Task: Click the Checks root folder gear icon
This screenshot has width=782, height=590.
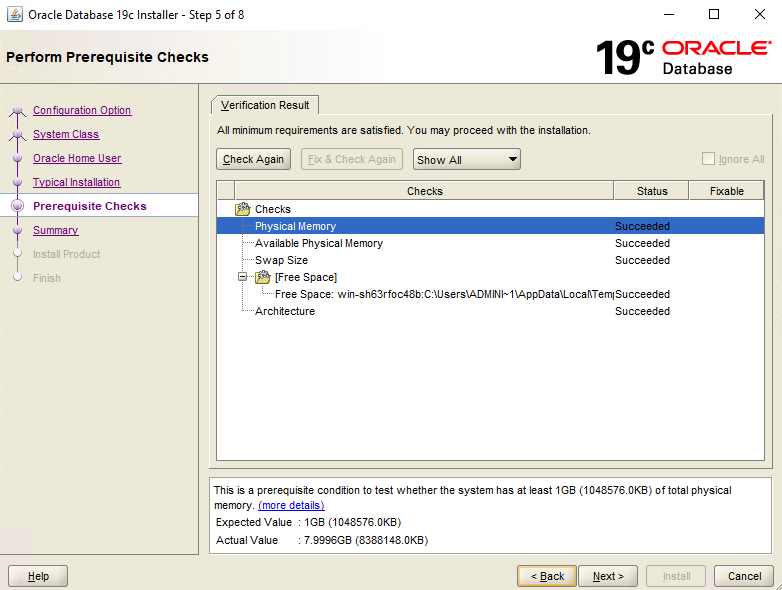Action: 243,209
